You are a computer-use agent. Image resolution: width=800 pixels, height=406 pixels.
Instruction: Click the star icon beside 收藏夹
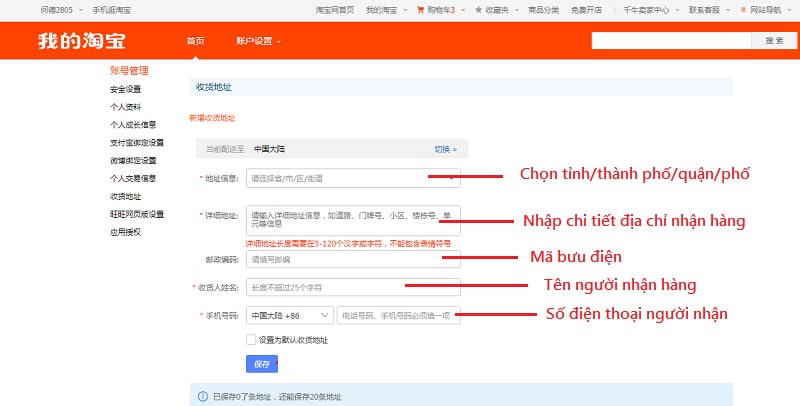478,10
